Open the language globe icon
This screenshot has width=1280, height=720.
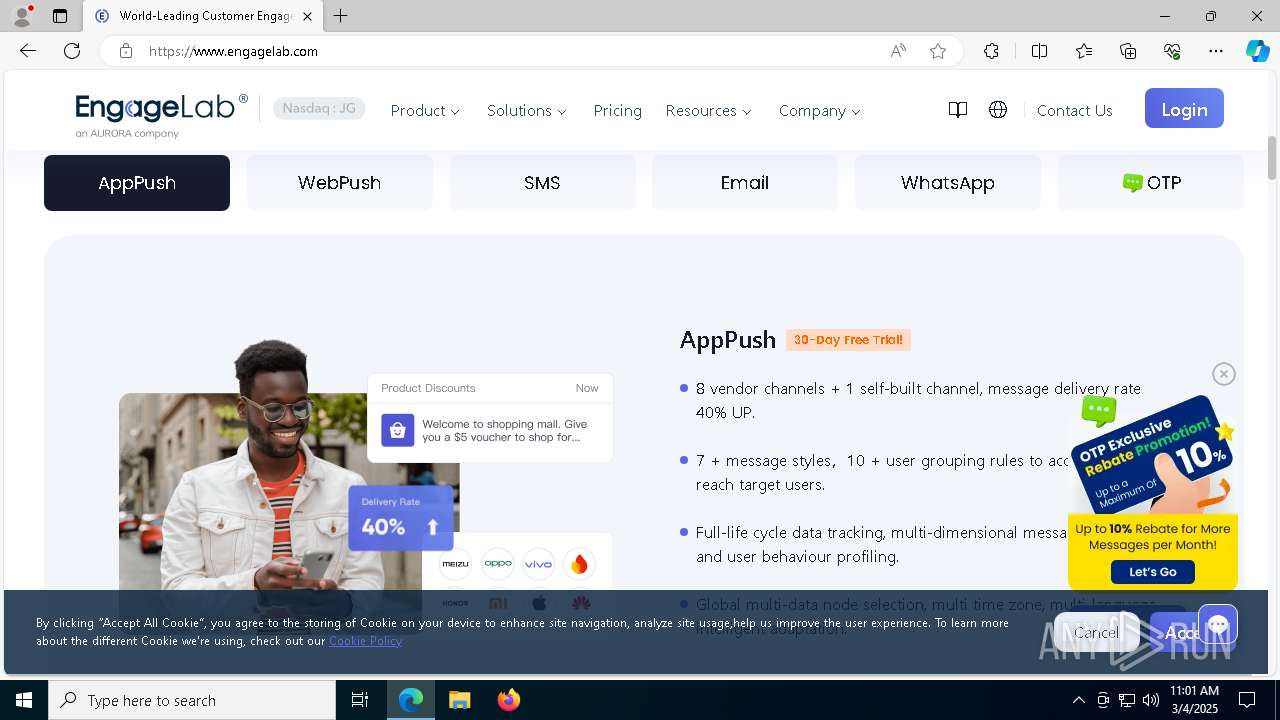click(x=998, y=110)
